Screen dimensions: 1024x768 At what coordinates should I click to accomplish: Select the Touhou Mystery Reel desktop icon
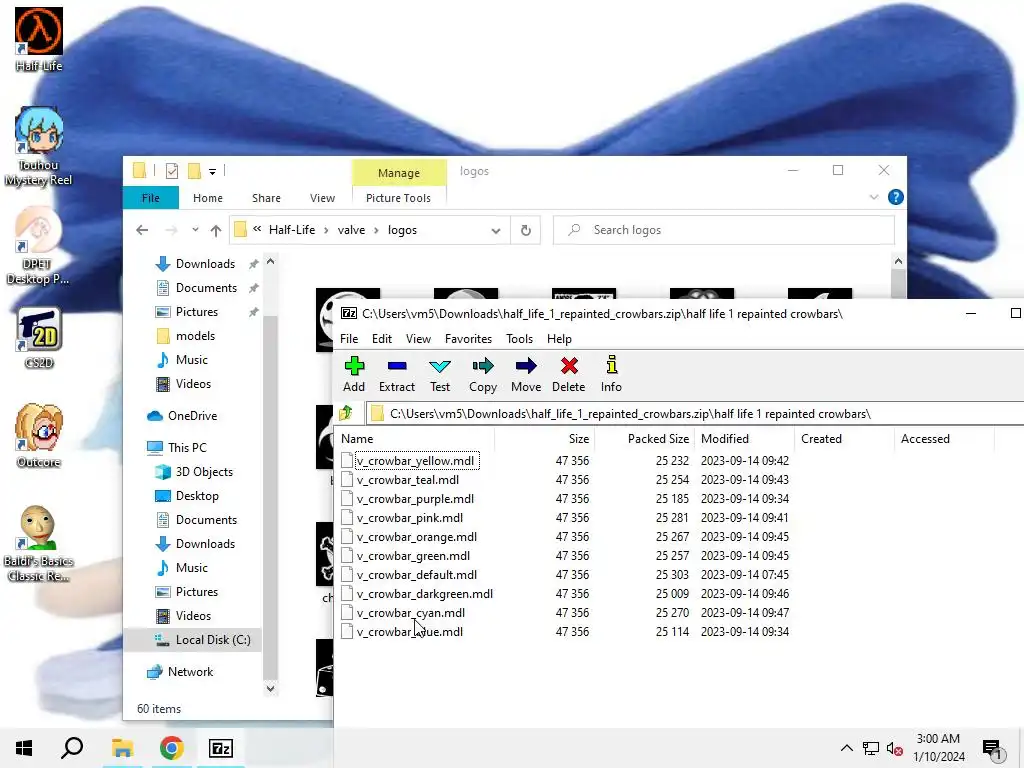(39, 146)
